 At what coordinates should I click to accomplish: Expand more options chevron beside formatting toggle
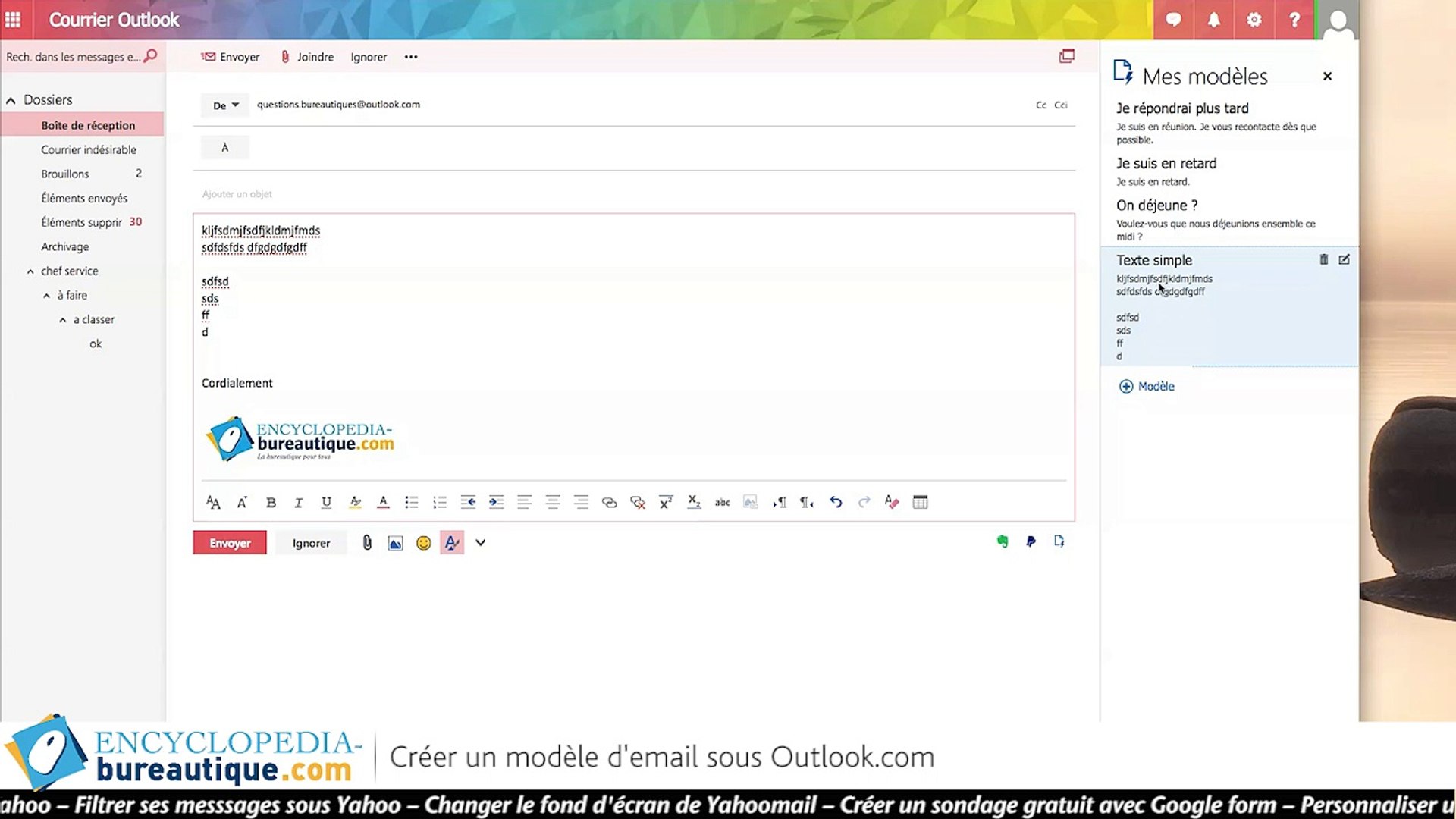click(x=480, y=543)
